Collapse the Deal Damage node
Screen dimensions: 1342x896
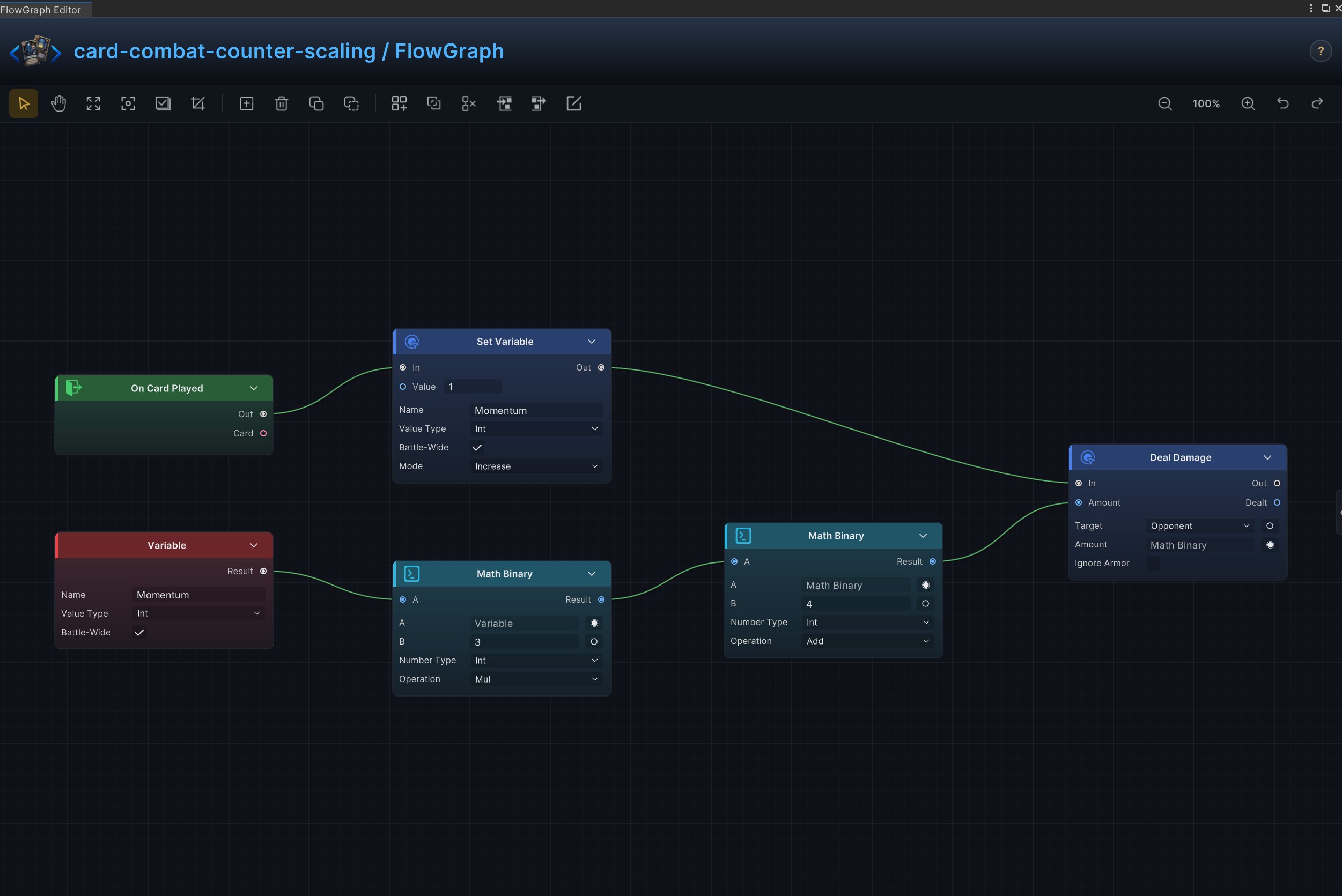1267,458
